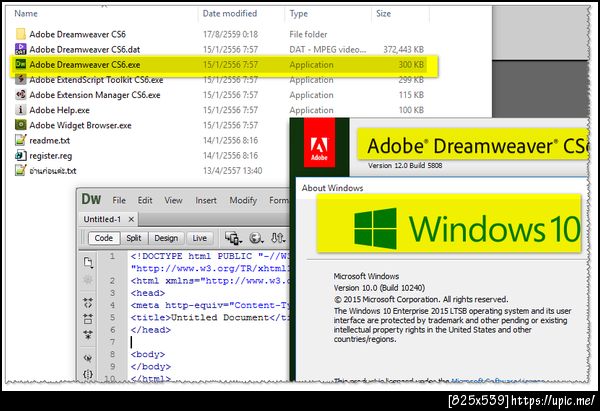Close the Untitled-1 document tab
The width and height of the screenshot is (600, 411).
point(131,219)
